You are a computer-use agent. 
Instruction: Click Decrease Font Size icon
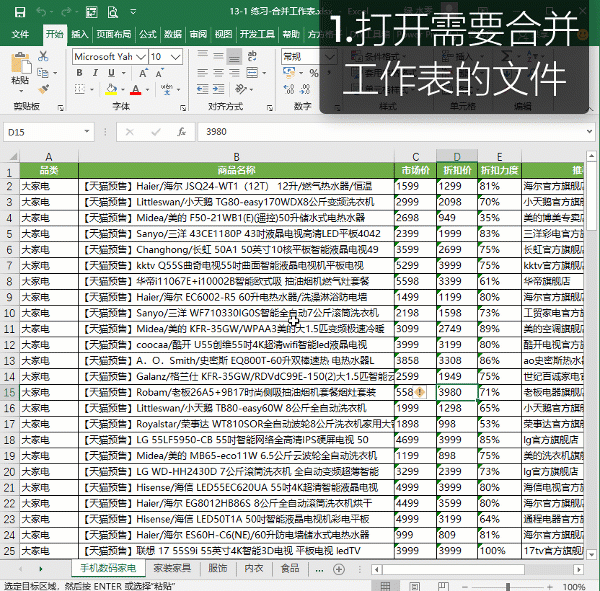click(159, 73)
